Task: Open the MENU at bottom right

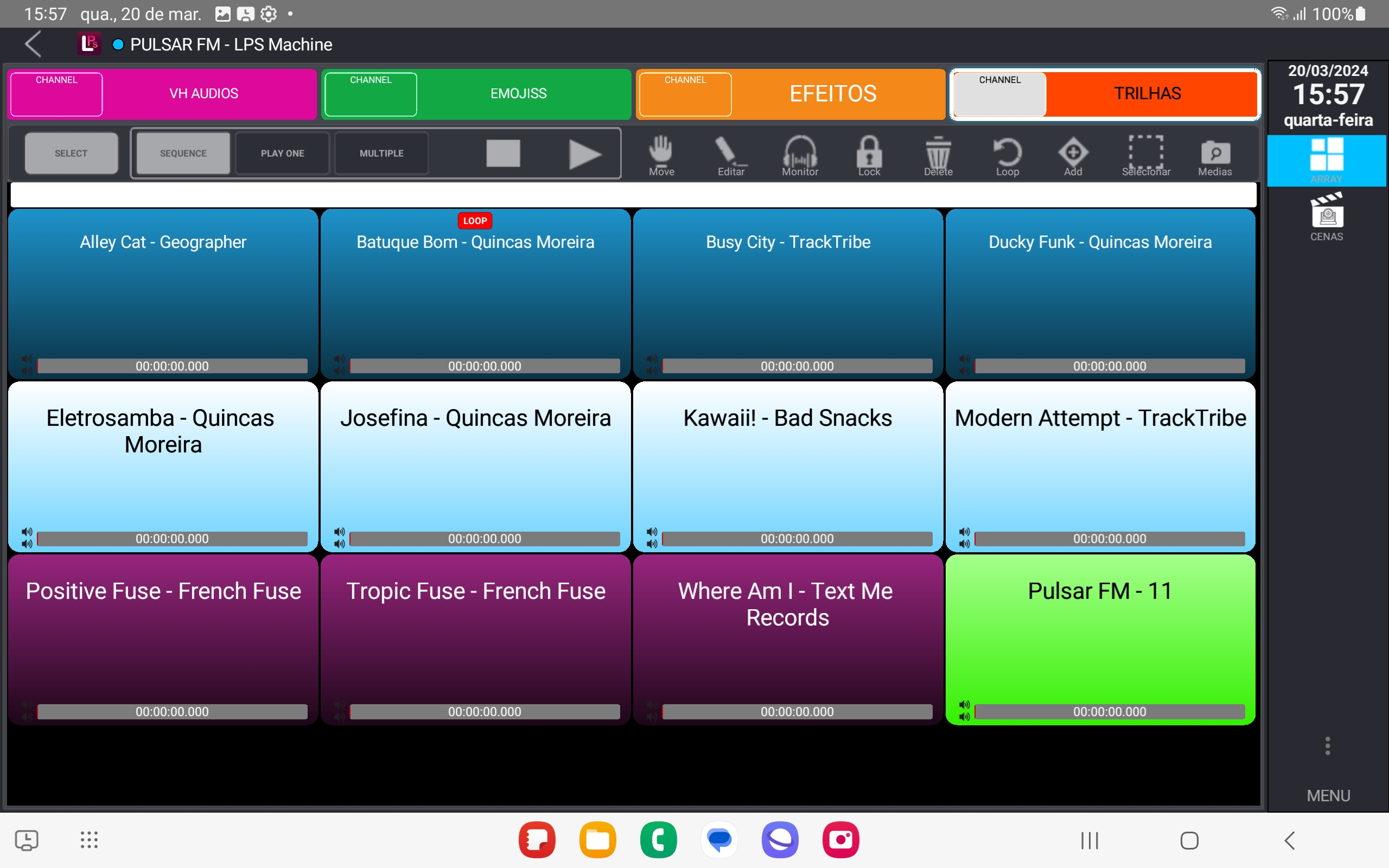Action: [x=1328, y=796]
